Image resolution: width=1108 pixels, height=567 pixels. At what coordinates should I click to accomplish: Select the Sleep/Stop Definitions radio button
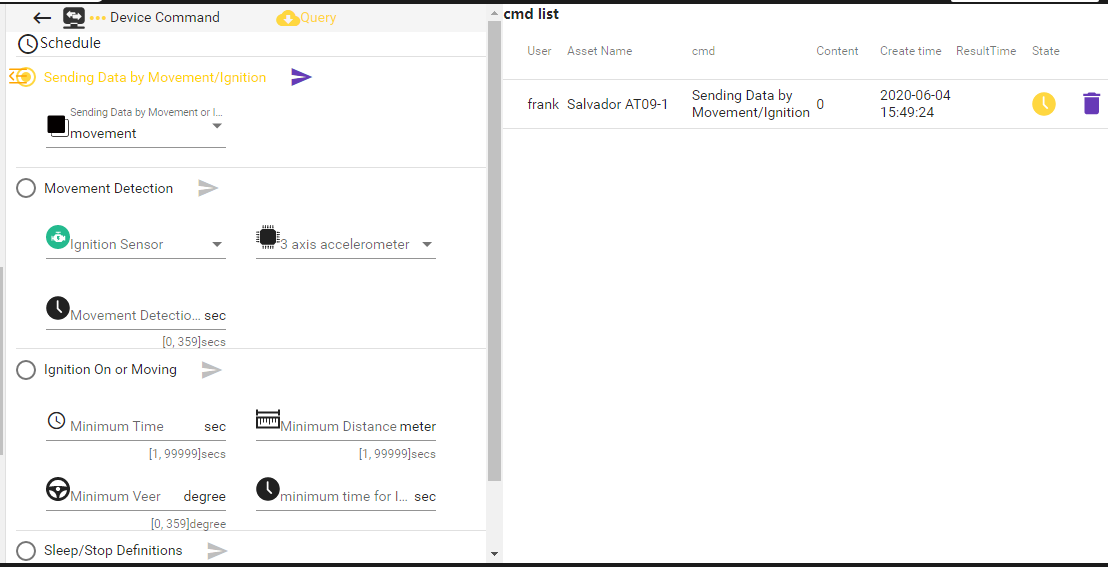tap(25, 551)
